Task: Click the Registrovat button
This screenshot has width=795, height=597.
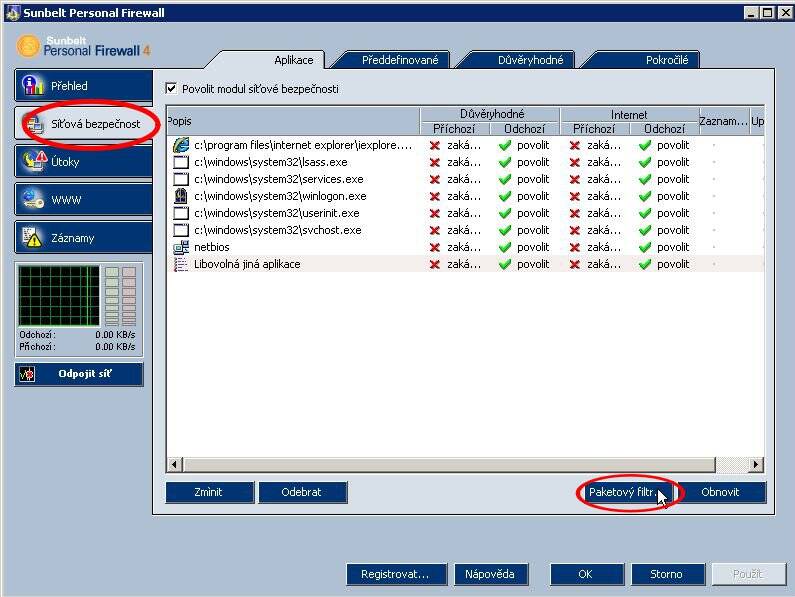Action: click(395, 574)
